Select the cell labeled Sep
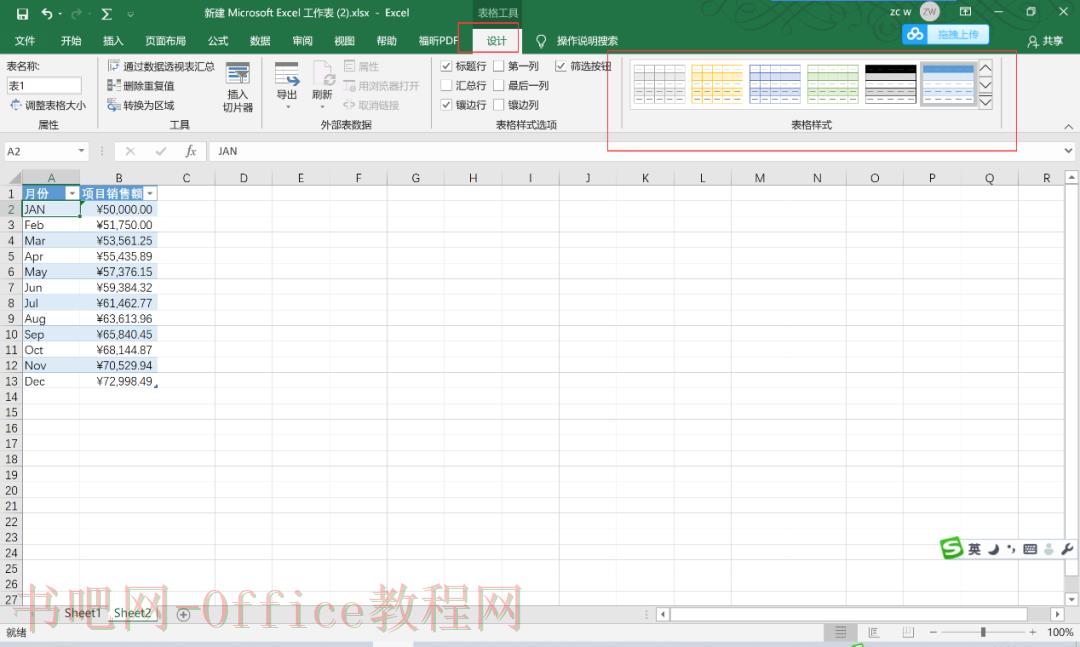 [x=51, y=334]
